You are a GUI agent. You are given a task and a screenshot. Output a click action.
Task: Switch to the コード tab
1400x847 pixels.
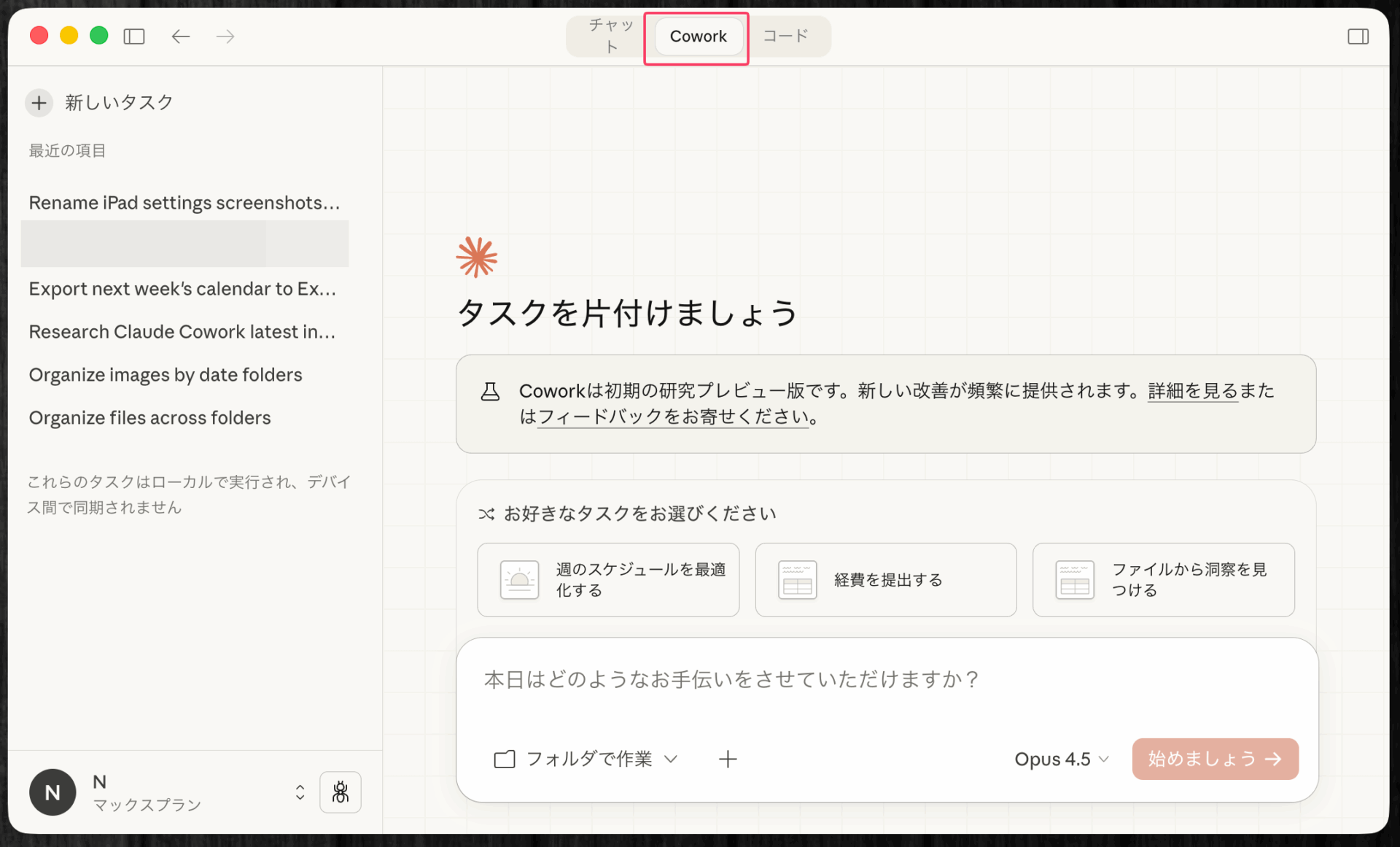785,36
